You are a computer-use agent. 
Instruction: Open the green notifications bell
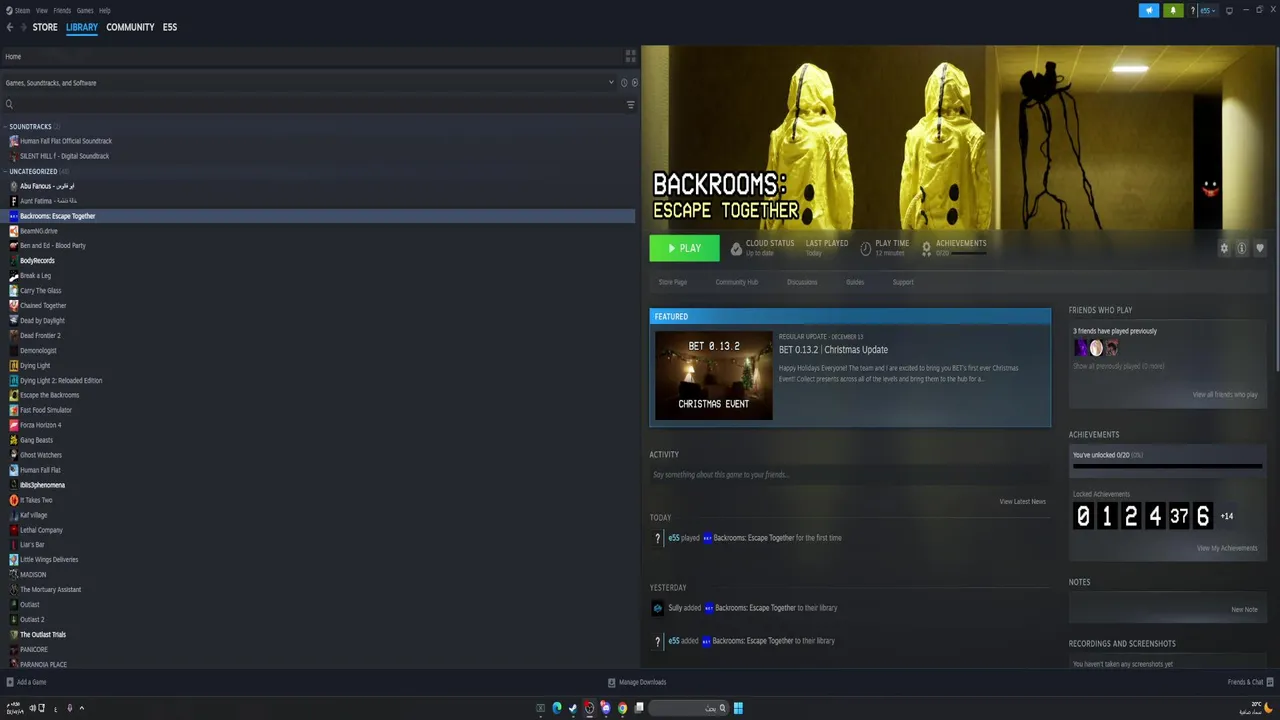click(1172, 10)
